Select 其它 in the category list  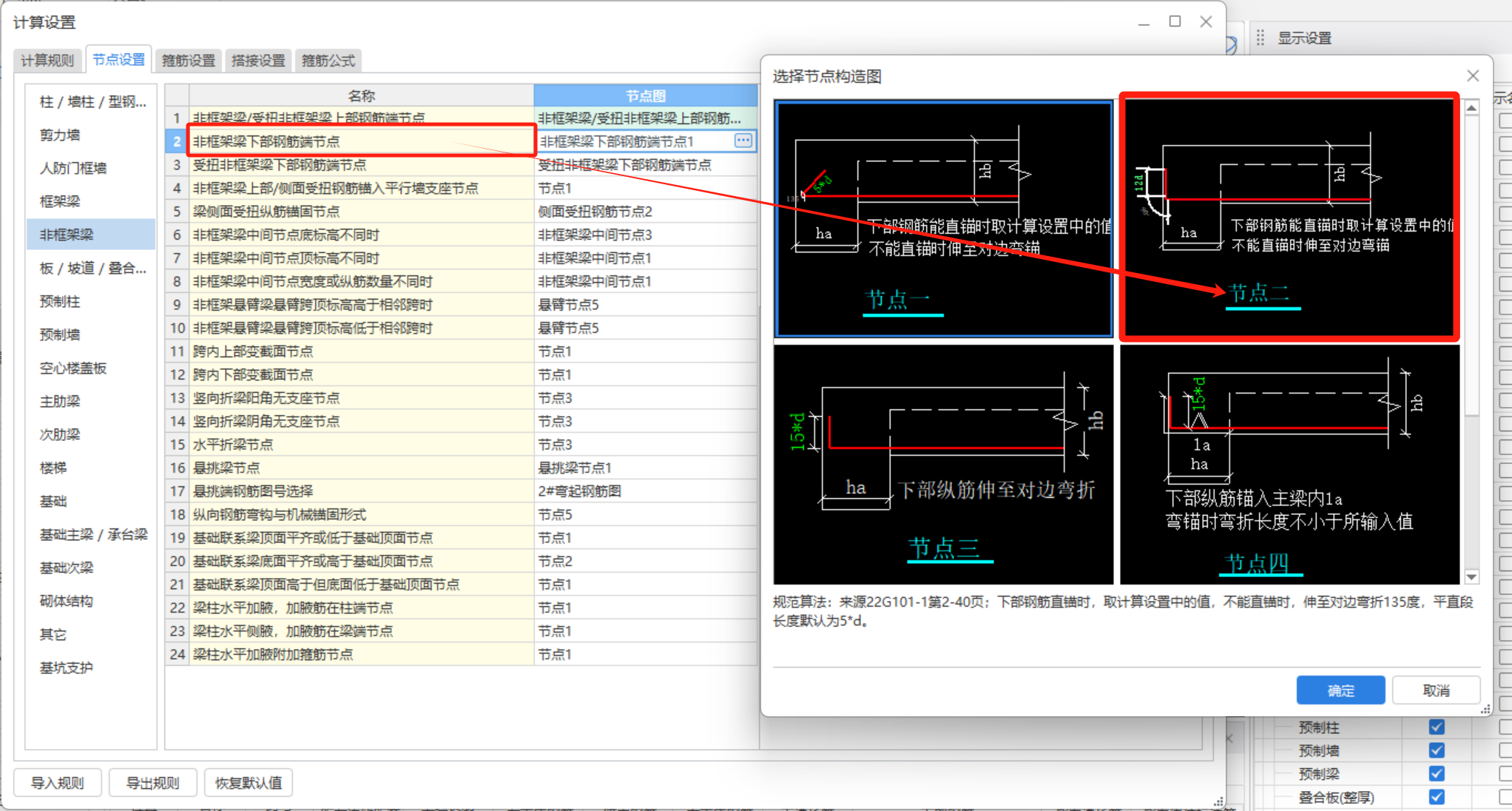(92, 634)
